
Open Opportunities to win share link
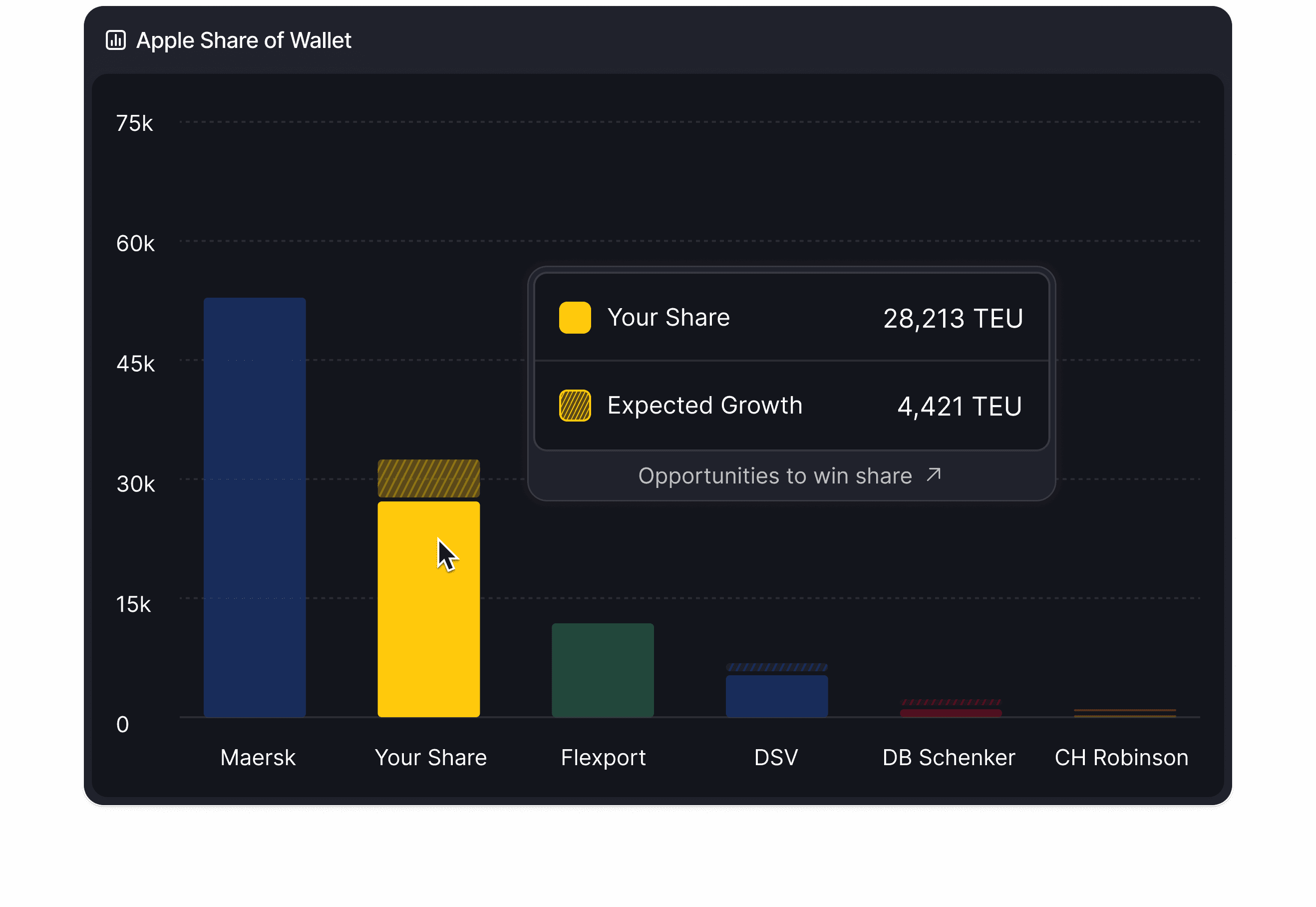pos(775,475)
